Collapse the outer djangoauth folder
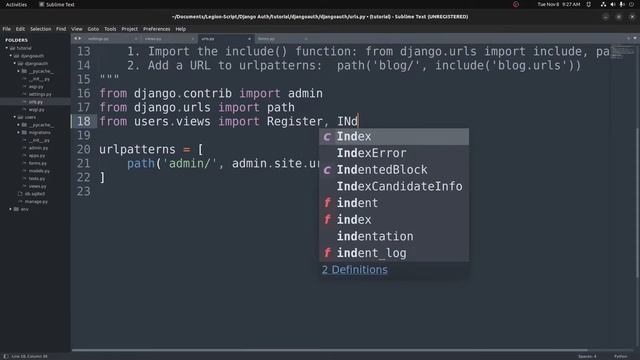This screenshot has width=640, height=360. point(11,56)
